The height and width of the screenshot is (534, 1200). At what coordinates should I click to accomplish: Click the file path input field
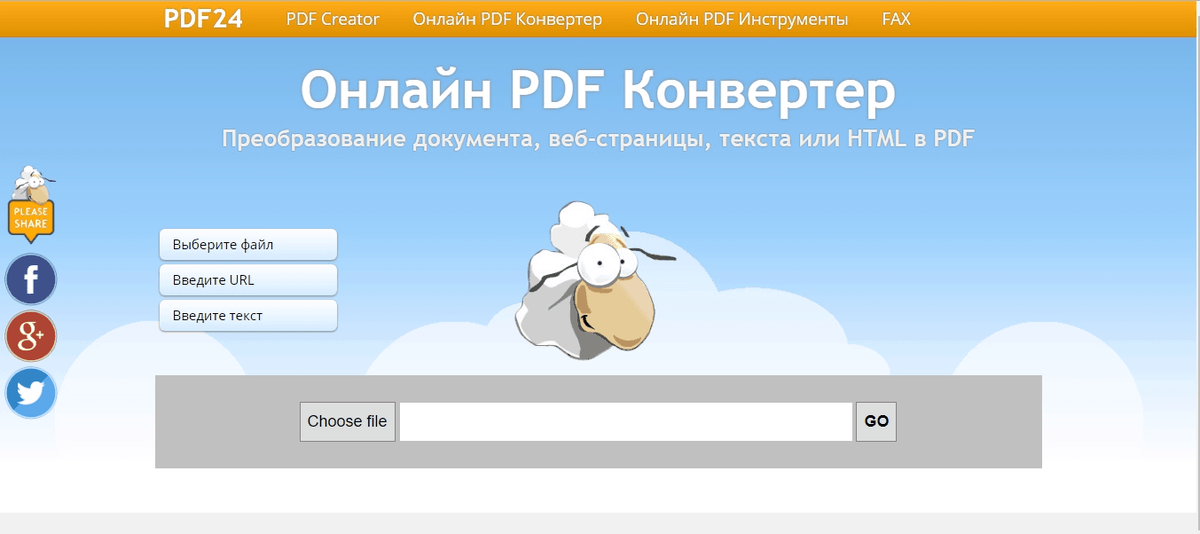626,421
